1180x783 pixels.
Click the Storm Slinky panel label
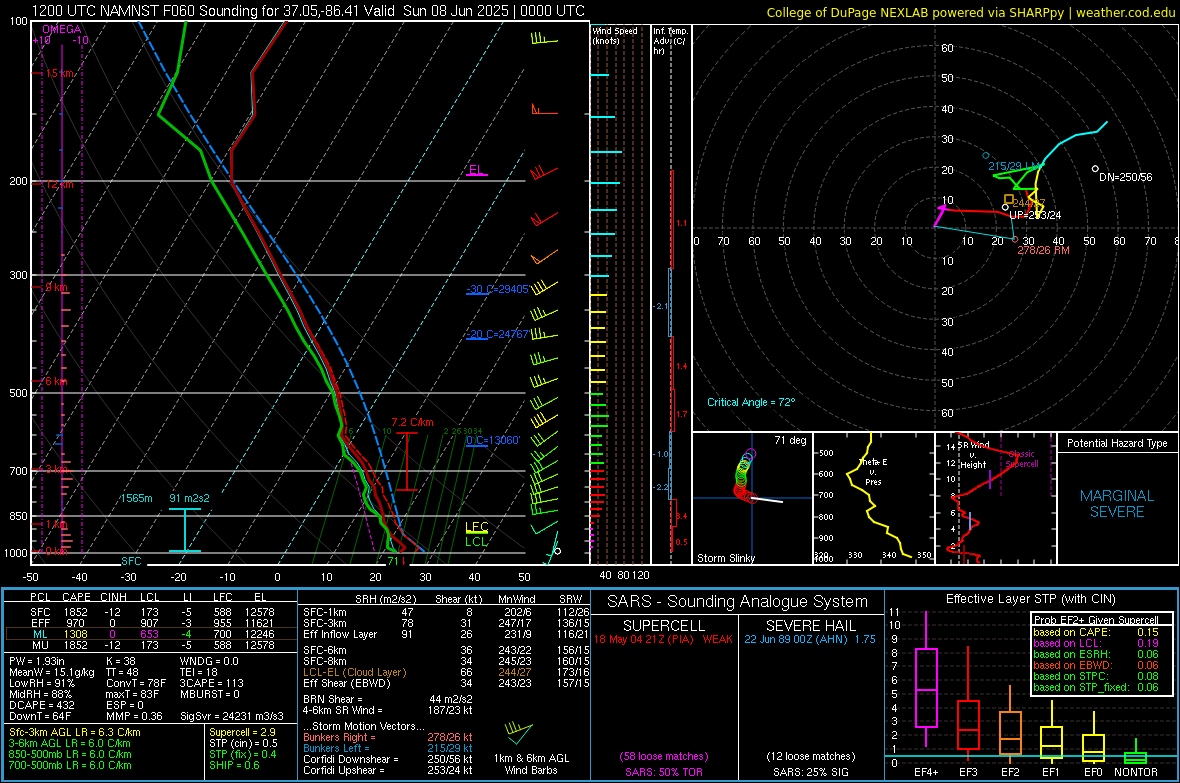tap(726, 558)
